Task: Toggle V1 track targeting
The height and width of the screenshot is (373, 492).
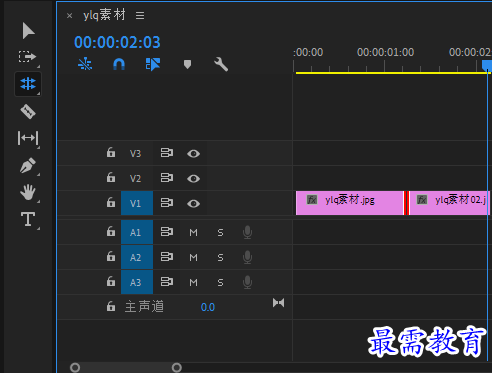Action: [x=137, y=203]
